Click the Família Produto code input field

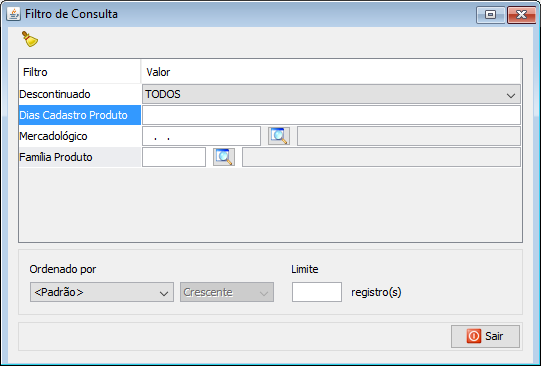[x=174, y=157]
